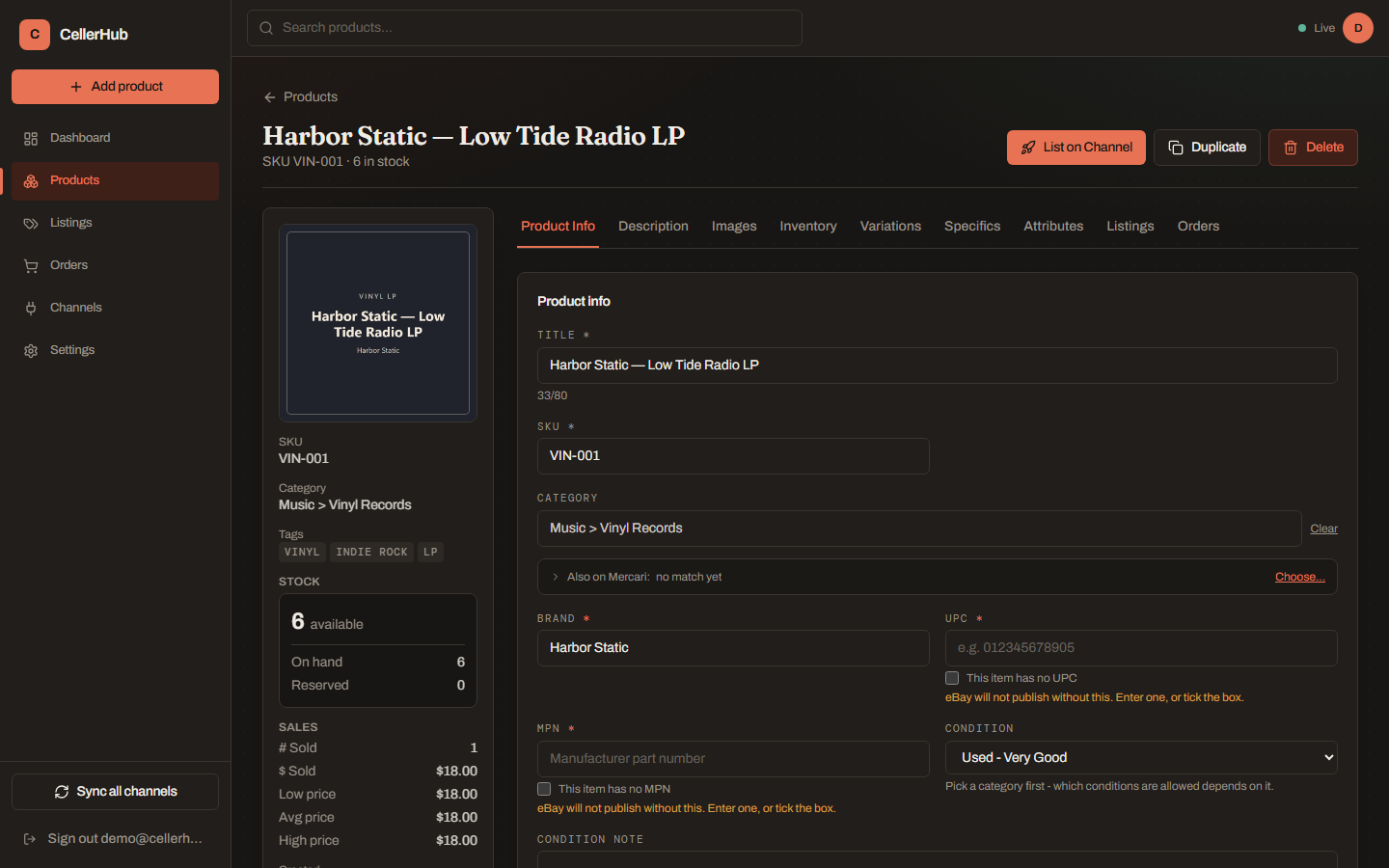Click the Category field Music > Vinyl Records
Image resolution: width=1389 pixels, height=868 pixels.
[x=919, y=529]
